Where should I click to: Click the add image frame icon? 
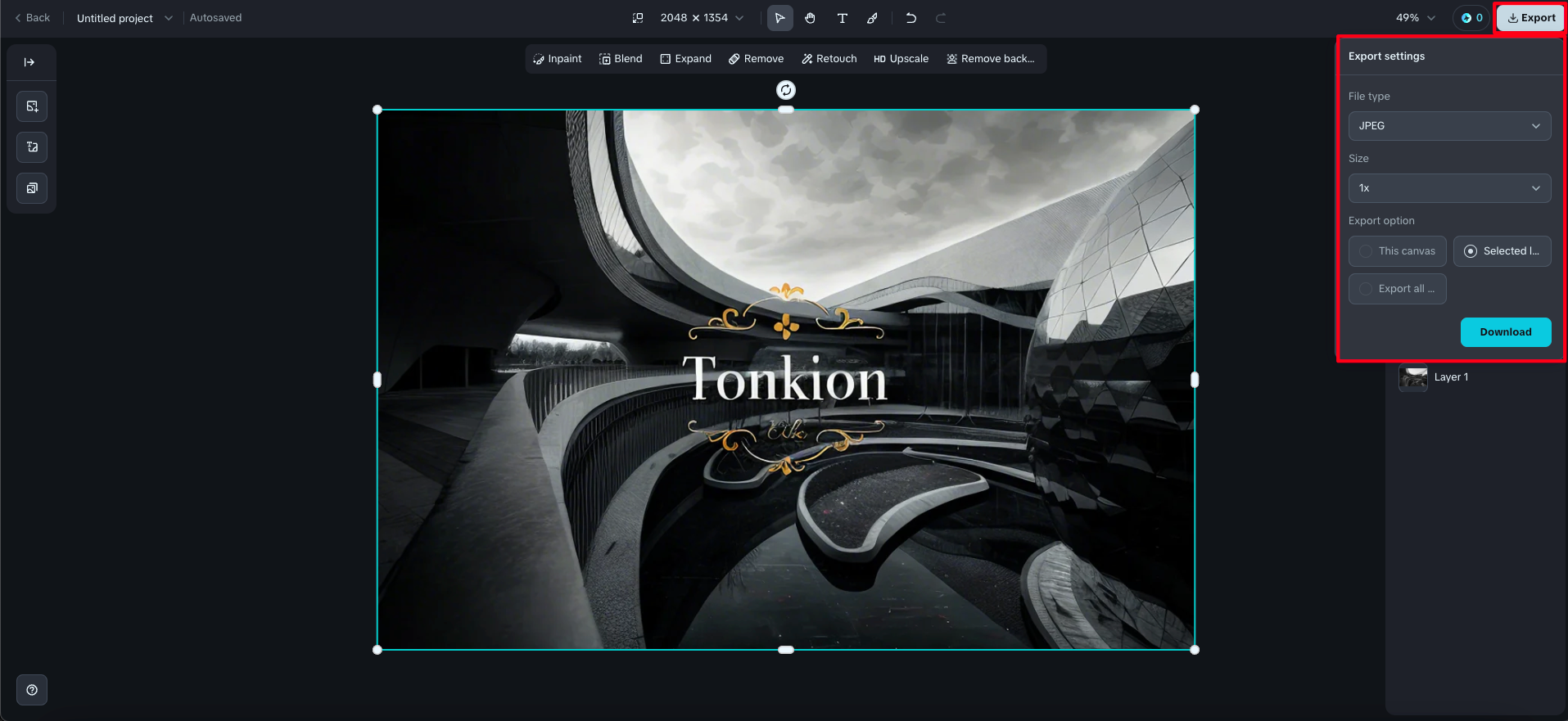[x=32, y=106]
